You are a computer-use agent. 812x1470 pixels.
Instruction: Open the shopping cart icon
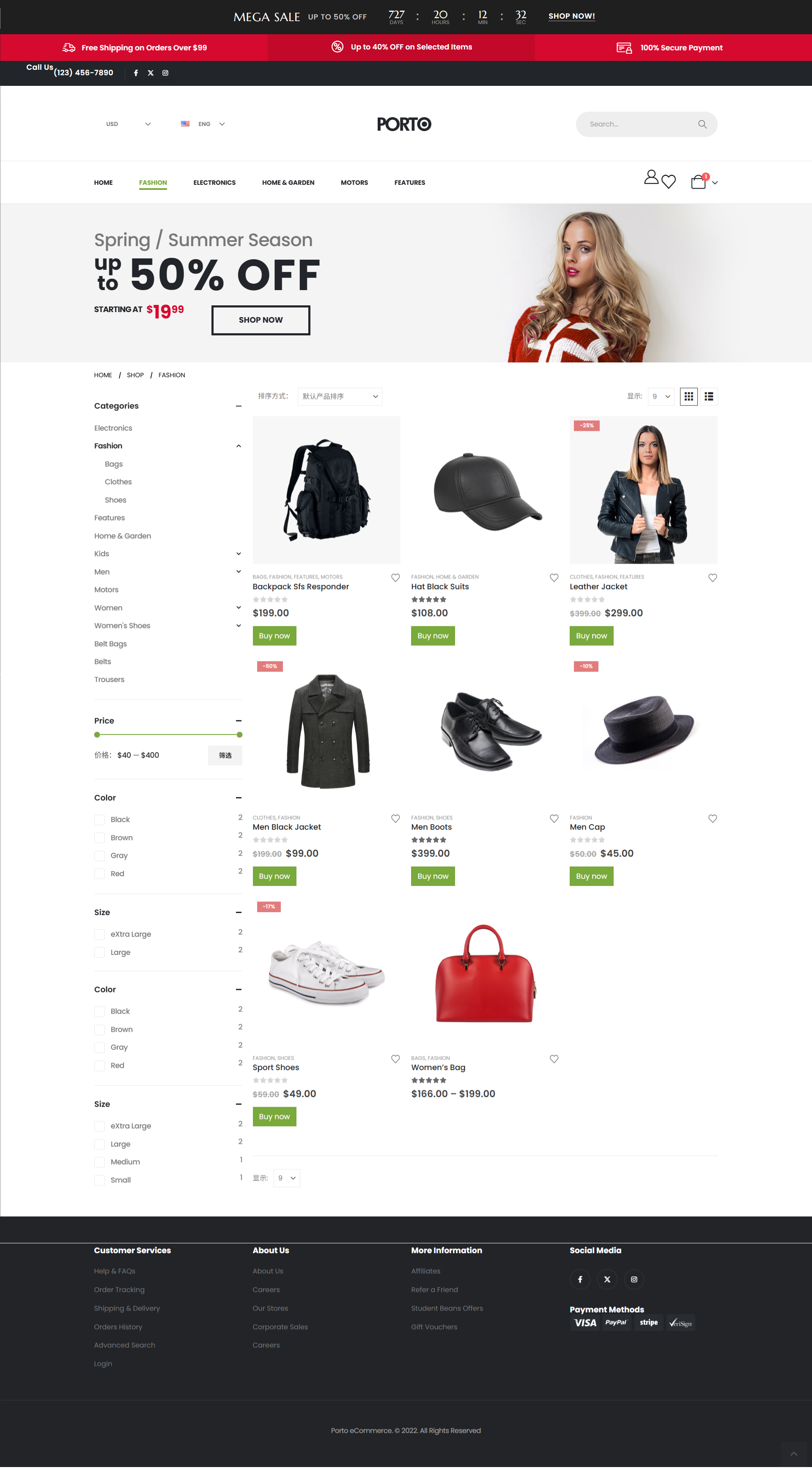tap(698, 181)
